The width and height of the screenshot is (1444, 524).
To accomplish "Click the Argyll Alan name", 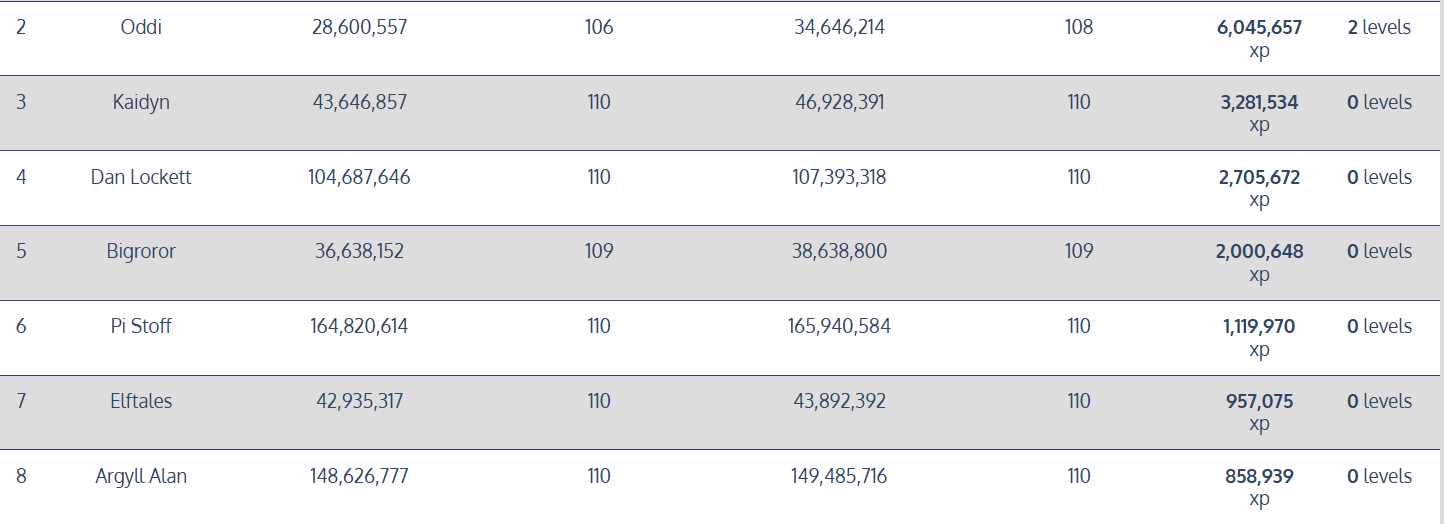I will (141, 476).
